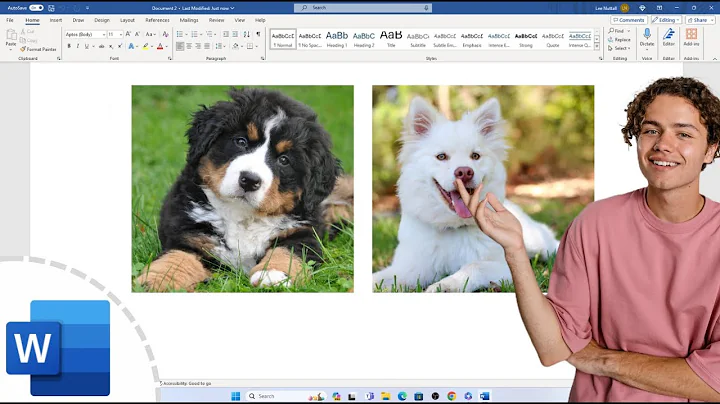Click the Paste clipboard icon
720x404 pixels.
click(x=11, y=34)
